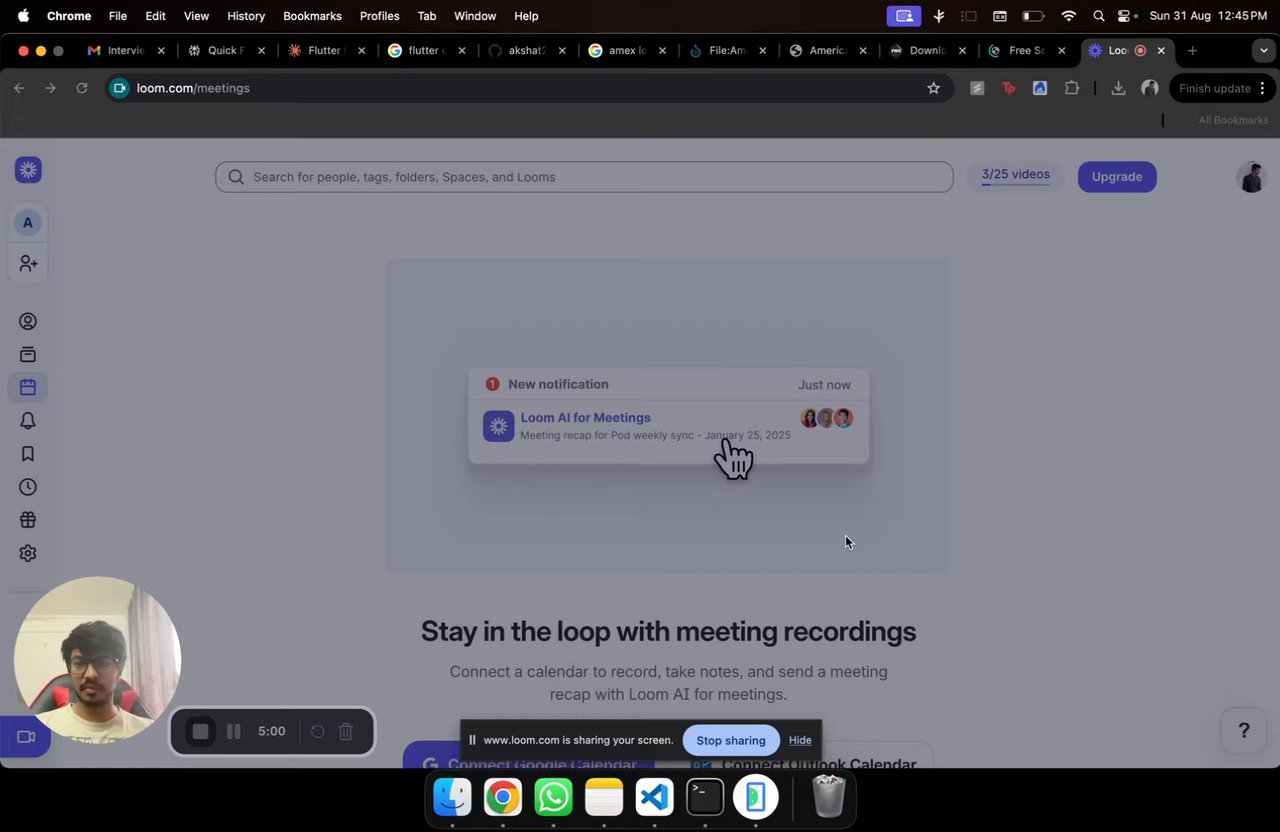Open Spotlight search in menu bar
Image resolution: width=1280 pixels, height=832 pixels.
click(1099, 16)
